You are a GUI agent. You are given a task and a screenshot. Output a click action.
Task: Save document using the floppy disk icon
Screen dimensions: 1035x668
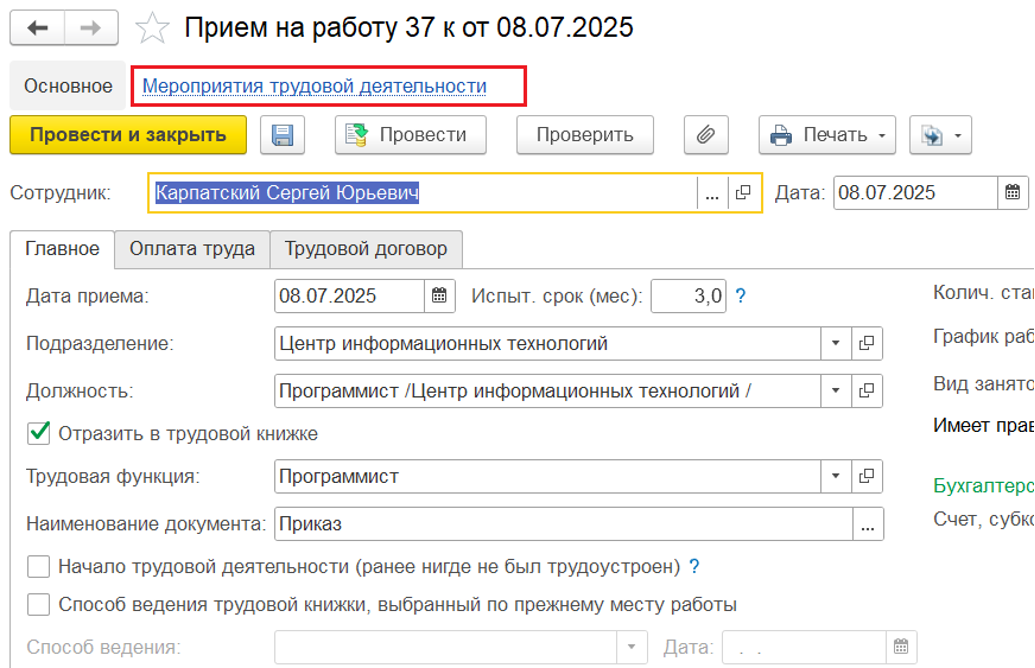(x=282, y=135)
